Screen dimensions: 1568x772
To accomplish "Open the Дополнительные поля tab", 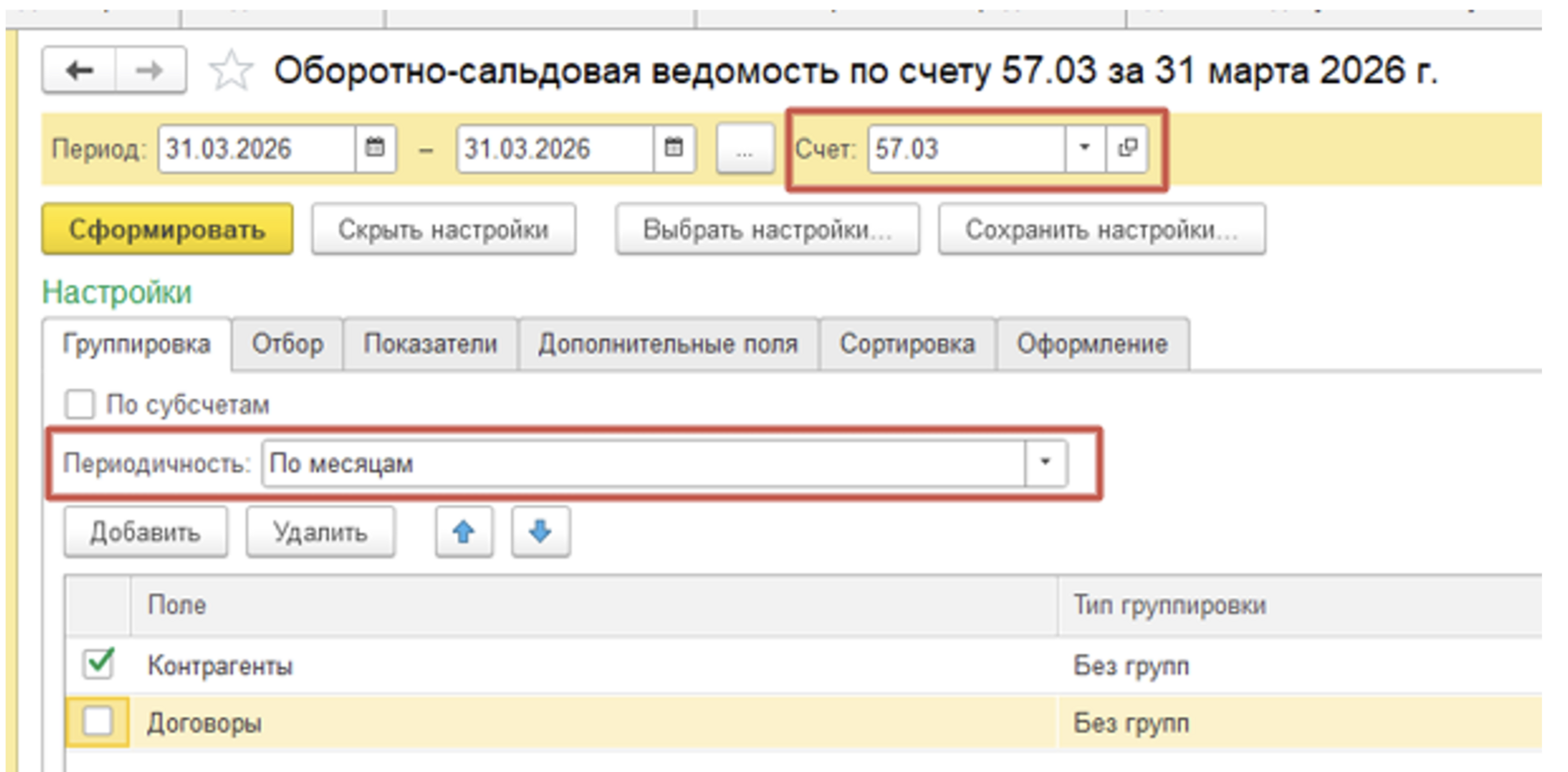I will click(668, 344).
